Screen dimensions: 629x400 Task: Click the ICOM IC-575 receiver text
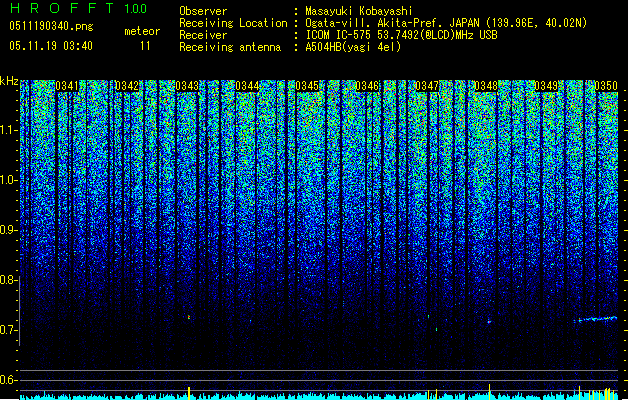[401, 35]
